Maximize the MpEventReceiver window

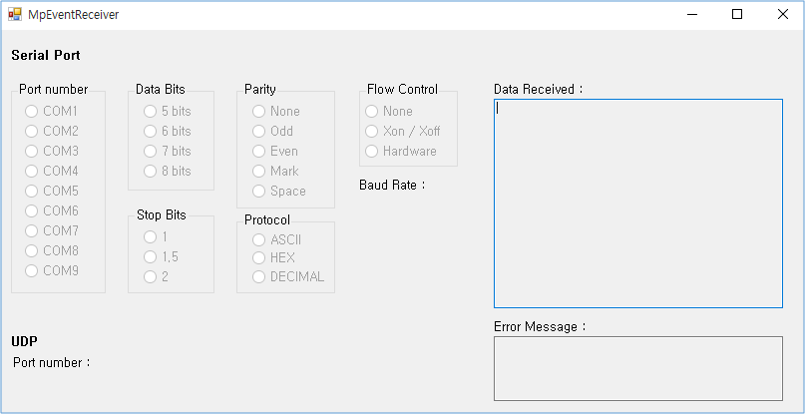(737, 14)
